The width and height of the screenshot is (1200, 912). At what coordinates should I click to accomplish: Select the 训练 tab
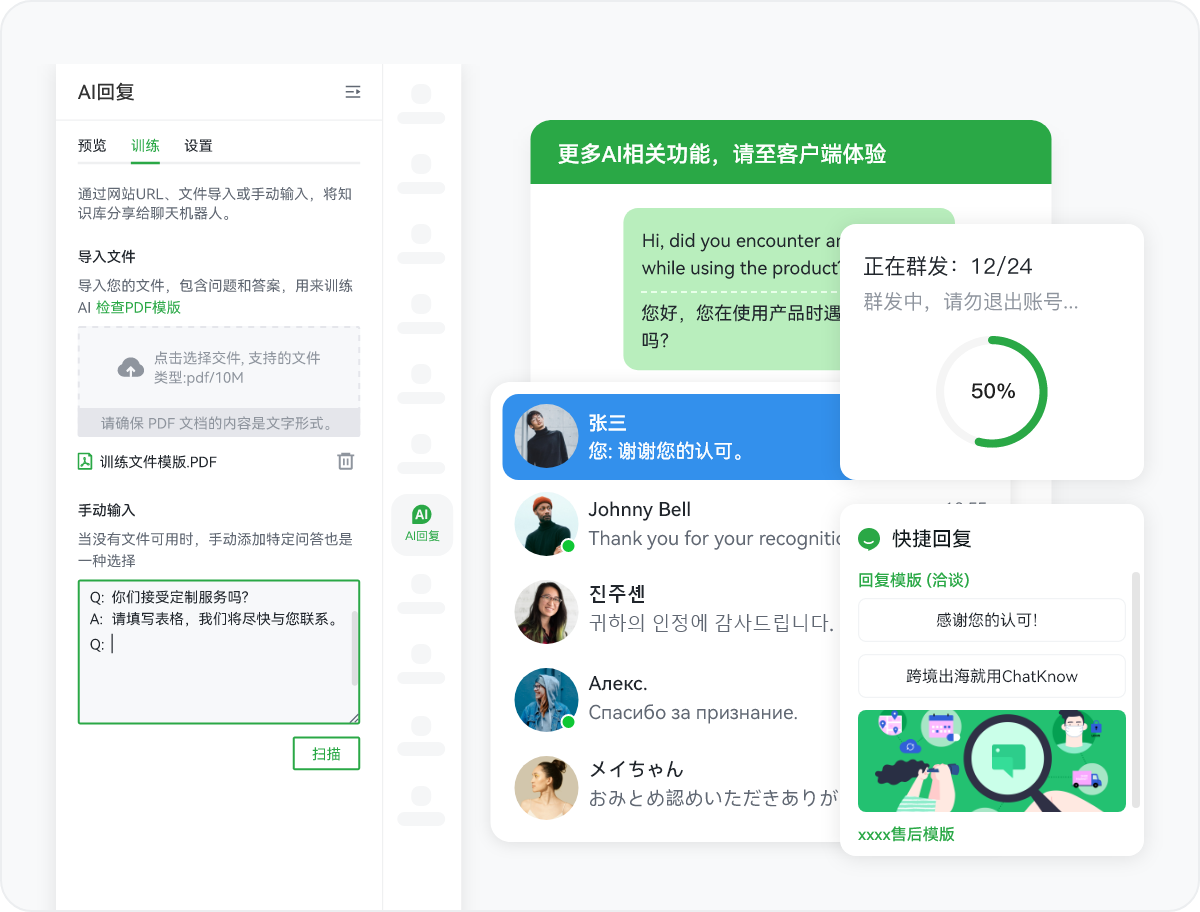point(145,146)
